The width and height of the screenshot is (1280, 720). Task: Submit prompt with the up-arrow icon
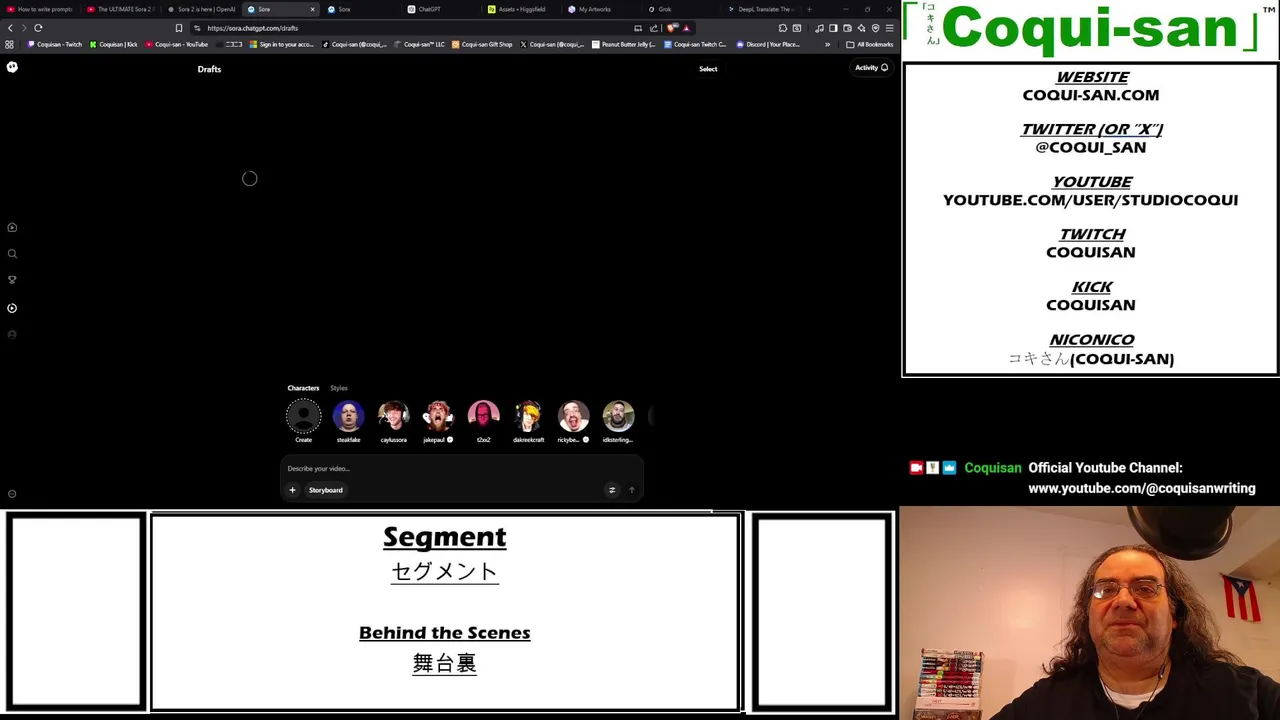[x=631, y=490]
